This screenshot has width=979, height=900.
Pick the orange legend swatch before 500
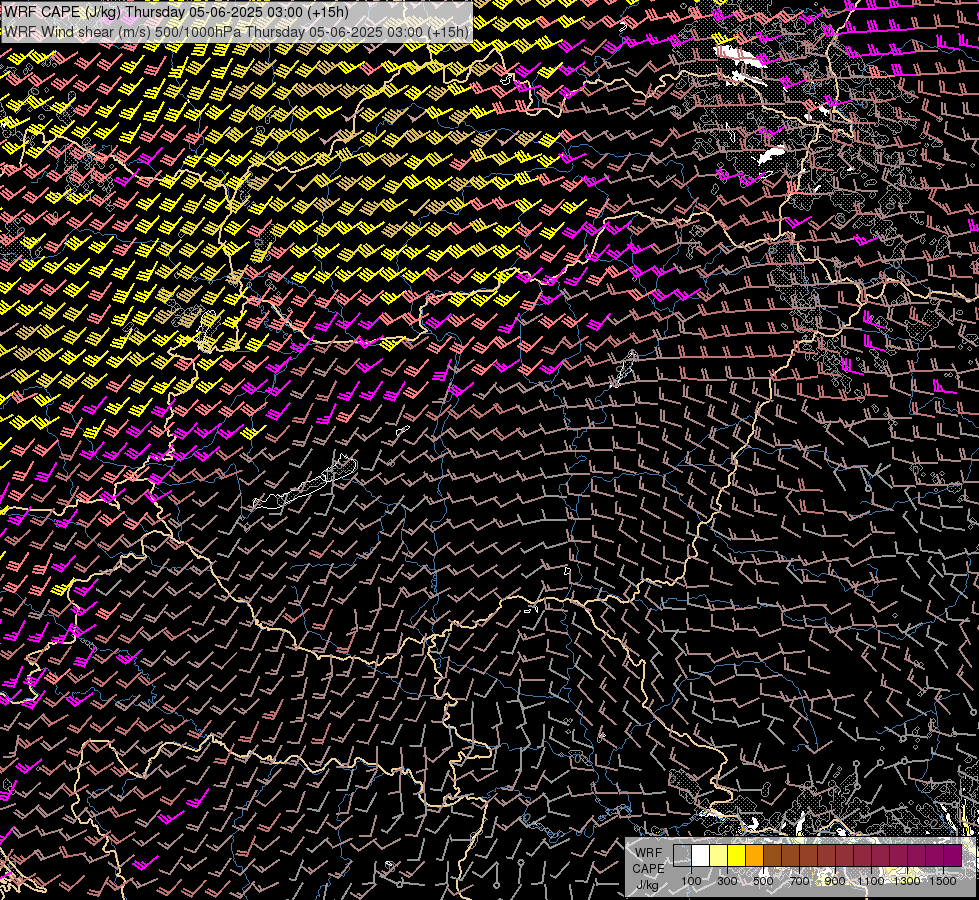point(754,855)
